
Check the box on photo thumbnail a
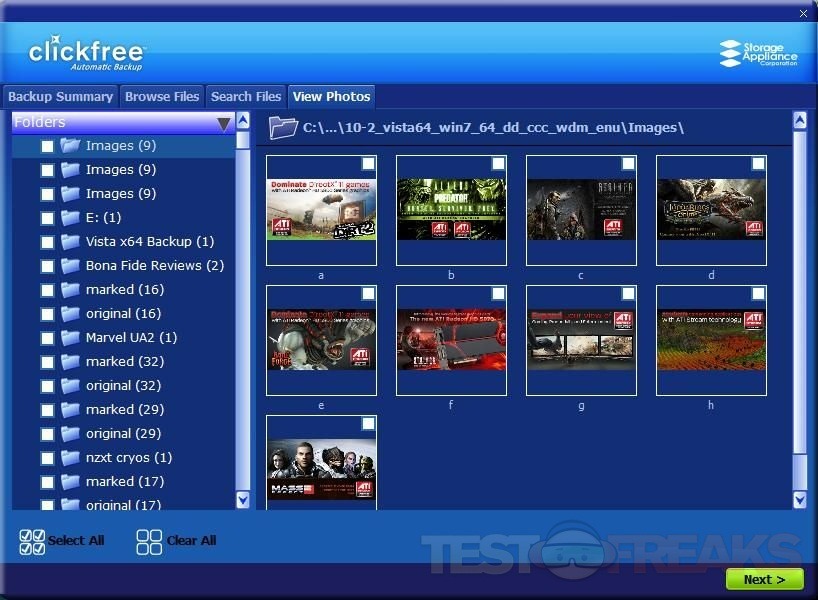pyautogui.click(x=368, y=163)
